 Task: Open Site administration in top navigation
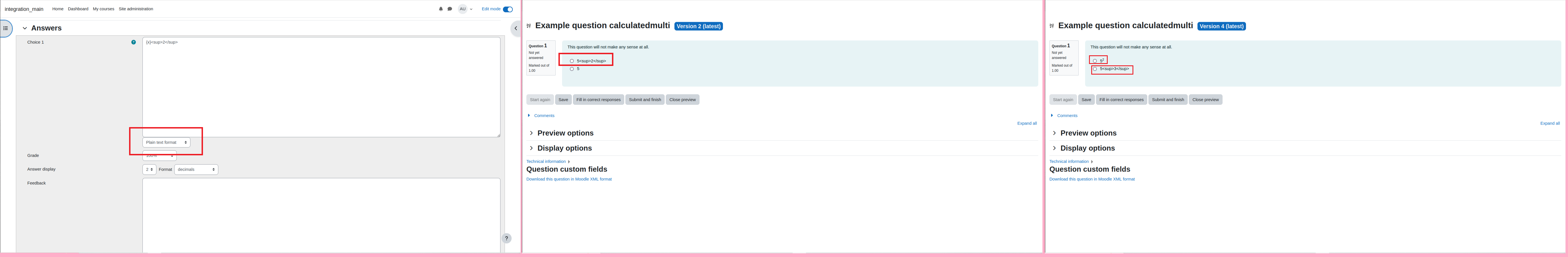(x=136, y=9)
